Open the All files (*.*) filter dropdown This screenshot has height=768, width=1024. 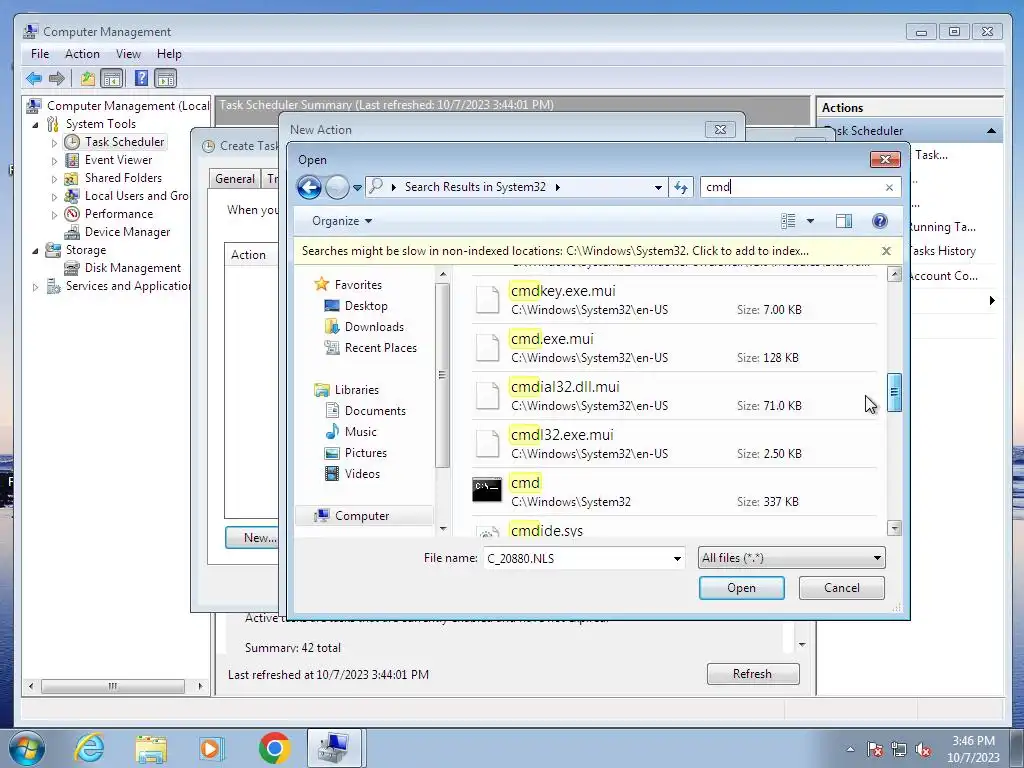coord(792,558)
